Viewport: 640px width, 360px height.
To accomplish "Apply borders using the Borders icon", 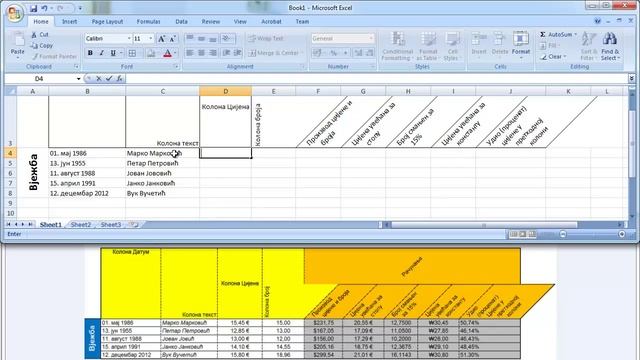I will coord(132,53).
